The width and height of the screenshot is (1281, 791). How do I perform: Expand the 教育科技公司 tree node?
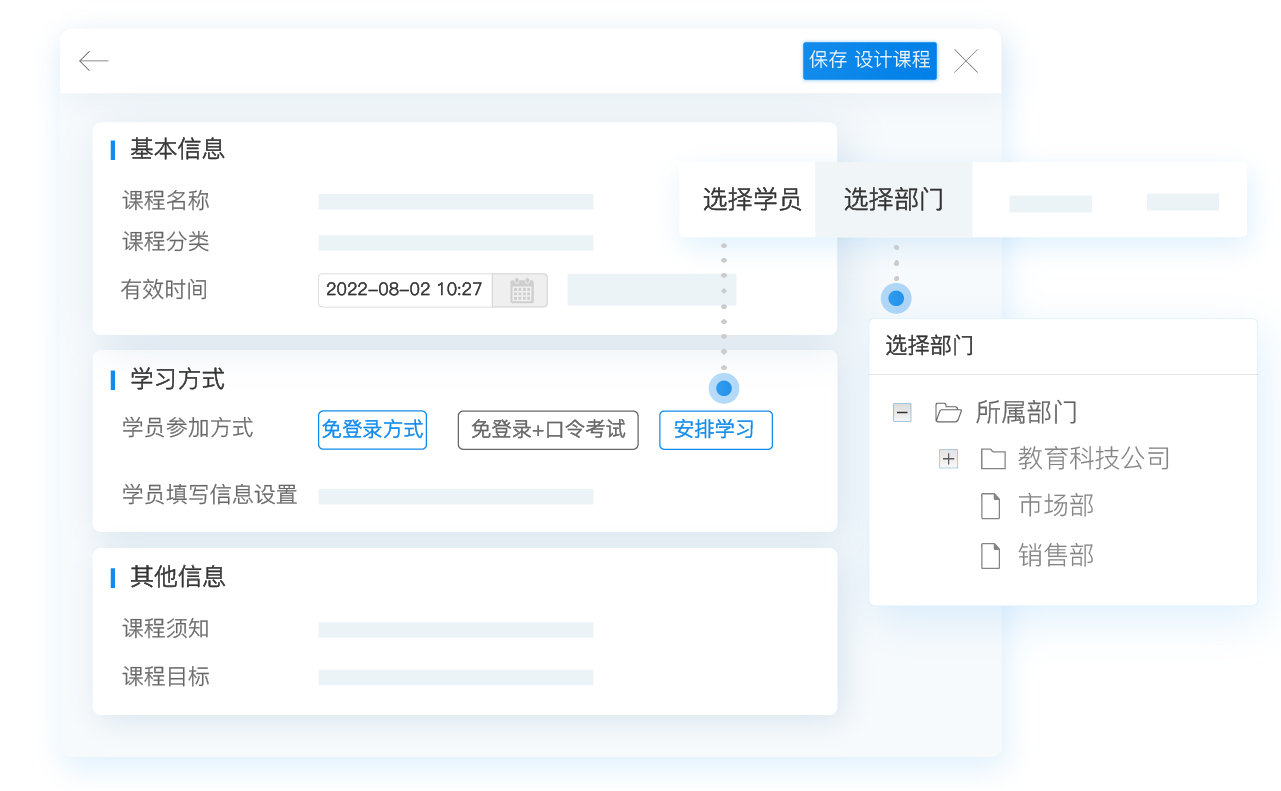pyautogui.click(x=948, y=459)
